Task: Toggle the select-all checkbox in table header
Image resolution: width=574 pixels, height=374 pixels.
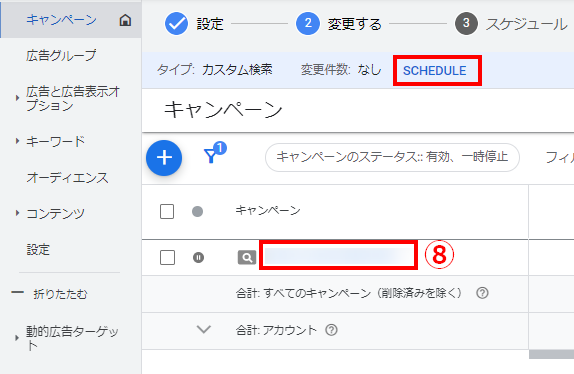Action: [167, 212]
